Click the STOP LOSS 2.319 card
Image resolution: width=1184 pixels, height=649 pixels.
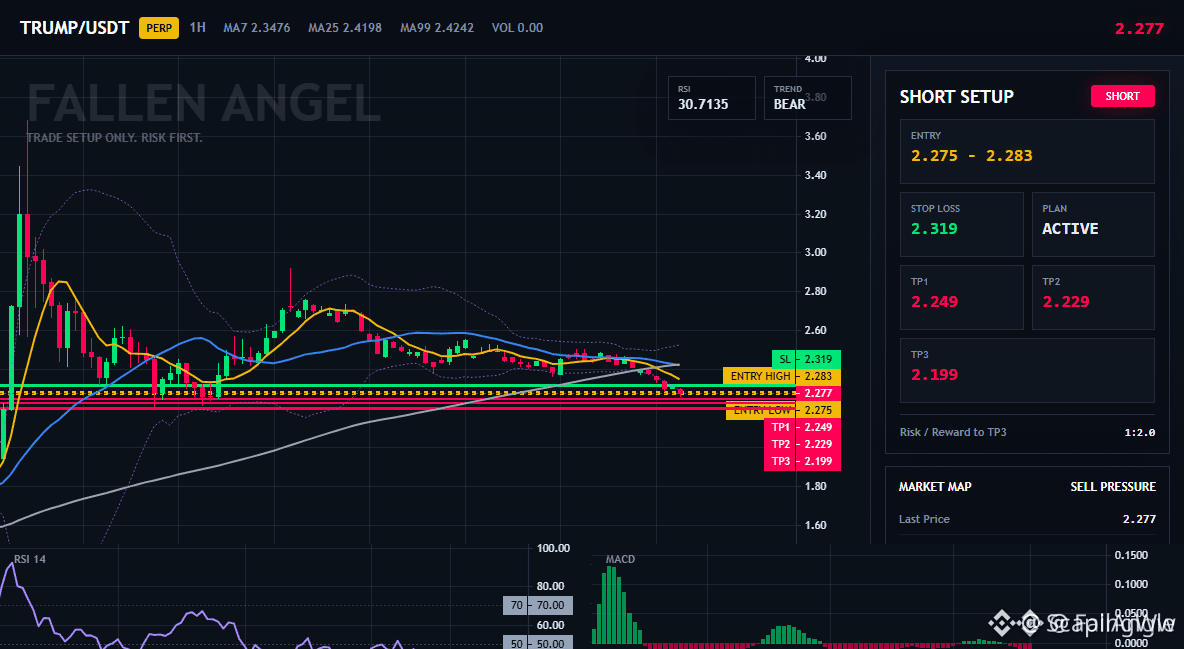click(961, 224)
